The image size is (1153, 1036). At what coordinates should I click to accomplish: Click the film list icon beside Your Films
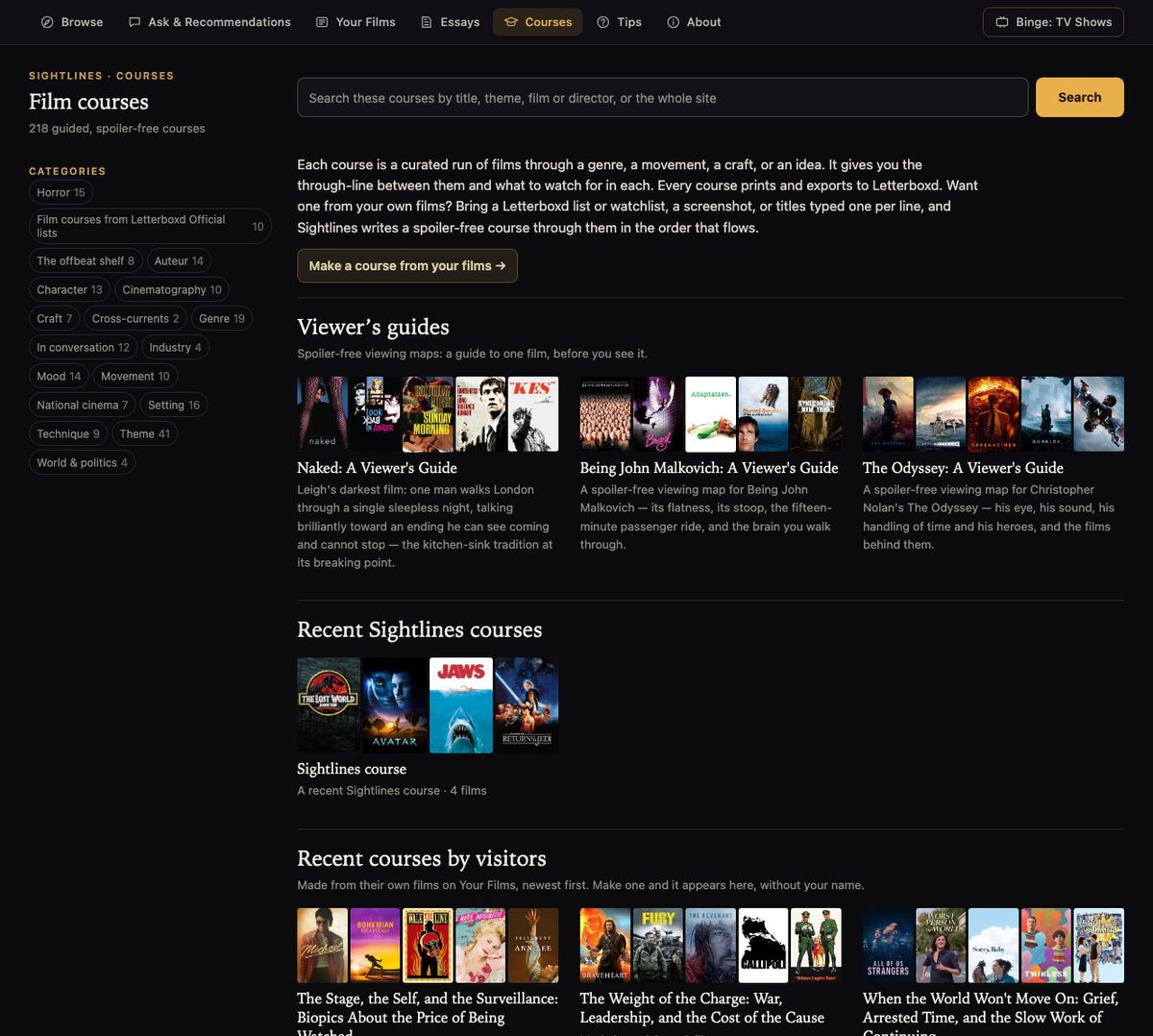click(x=322, y=22)
